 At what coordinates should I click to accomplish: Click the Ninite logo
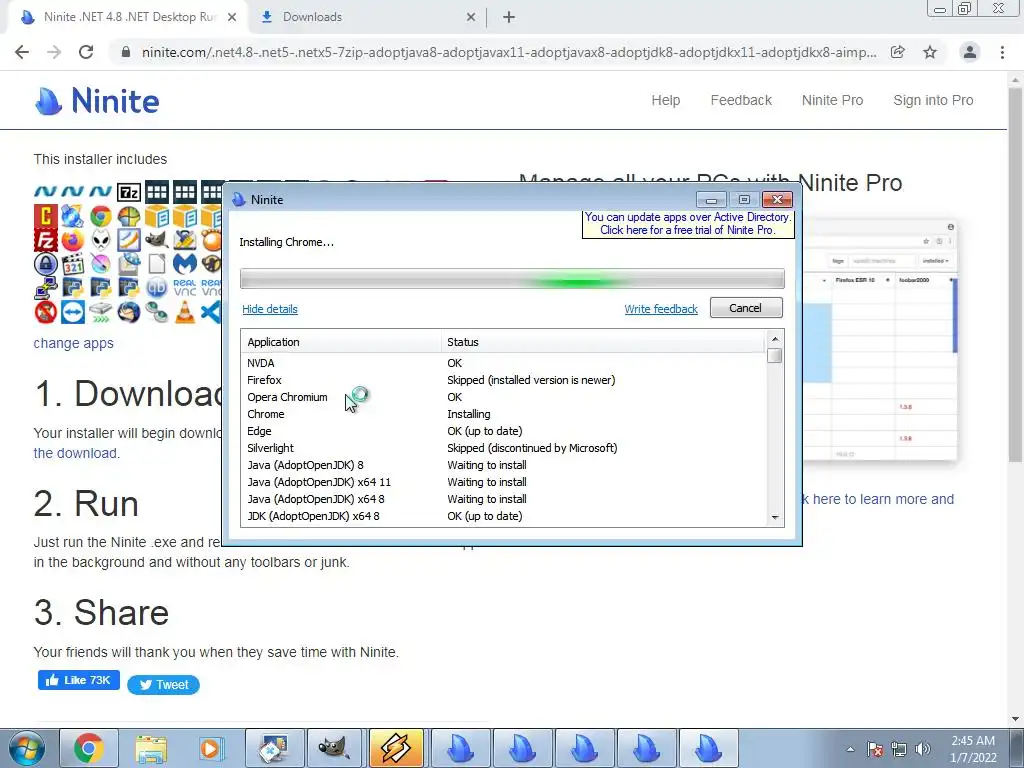[x=97, y=101]
